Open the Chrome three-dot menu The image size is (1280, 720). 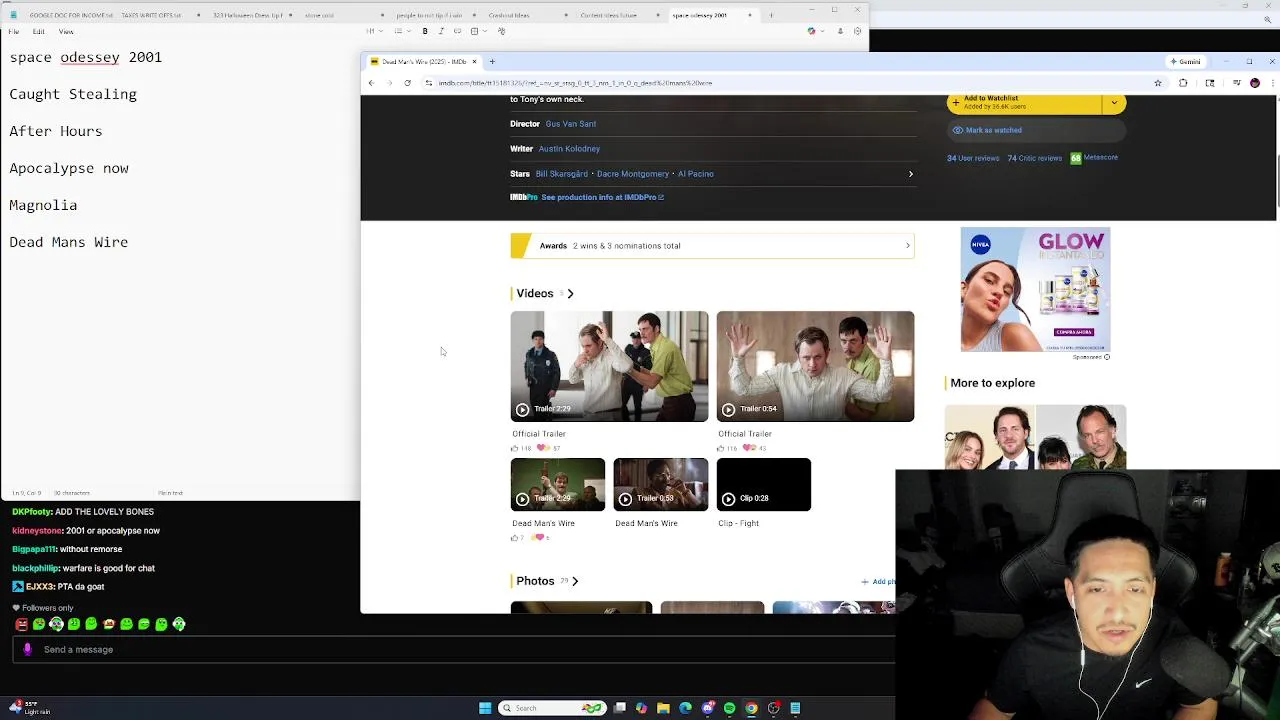tap(1271, 83)
